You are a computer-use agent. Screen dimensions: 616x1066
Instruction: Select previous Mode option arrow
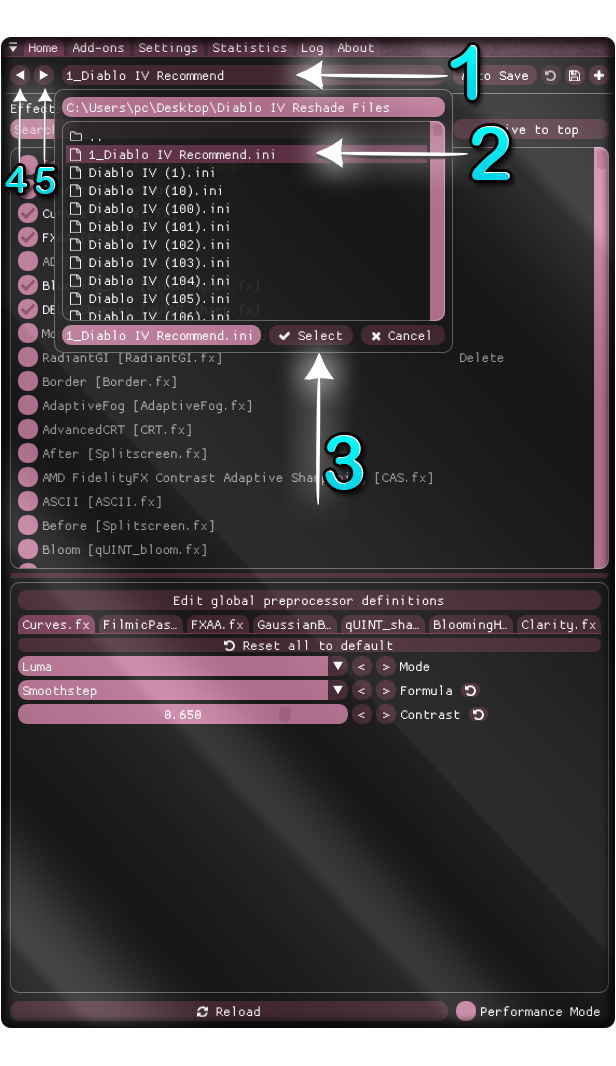362,667
